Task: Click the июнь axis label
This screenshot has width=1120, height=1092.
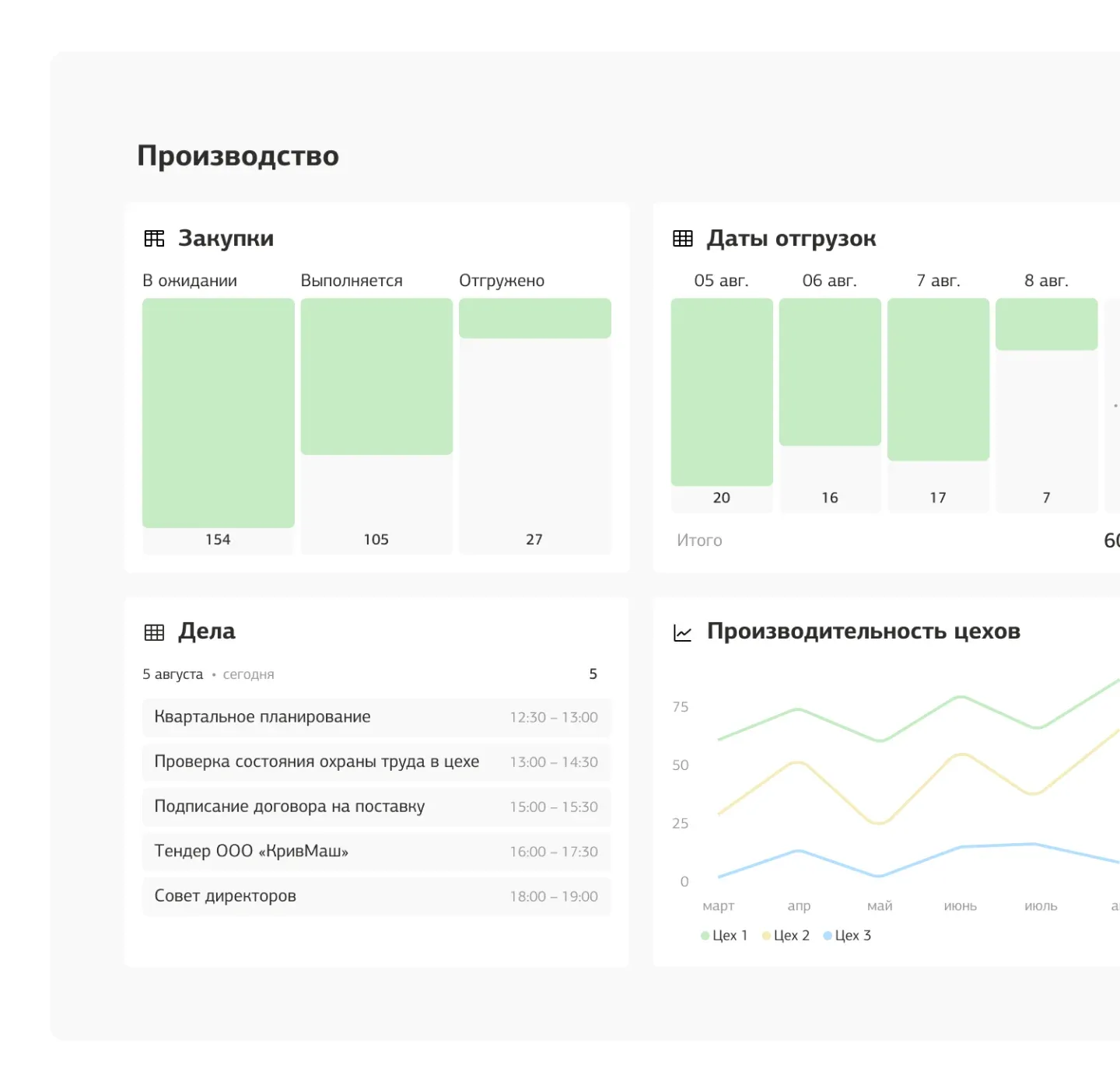Action: tap(961, 906)
